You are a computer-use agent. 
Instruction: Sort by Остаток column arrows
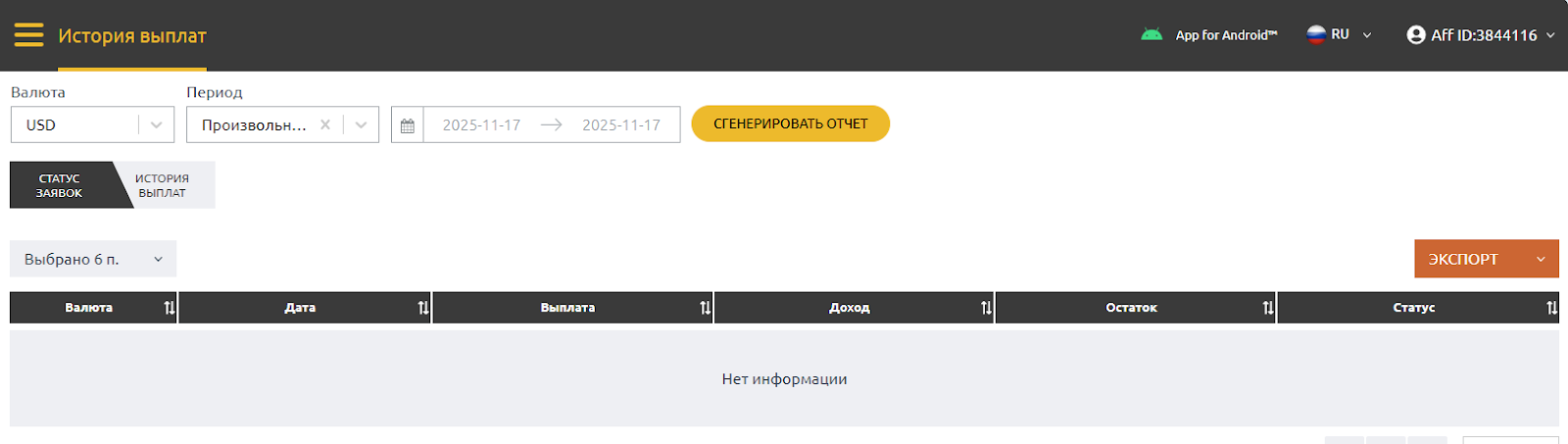click(x=1268, y=308)
